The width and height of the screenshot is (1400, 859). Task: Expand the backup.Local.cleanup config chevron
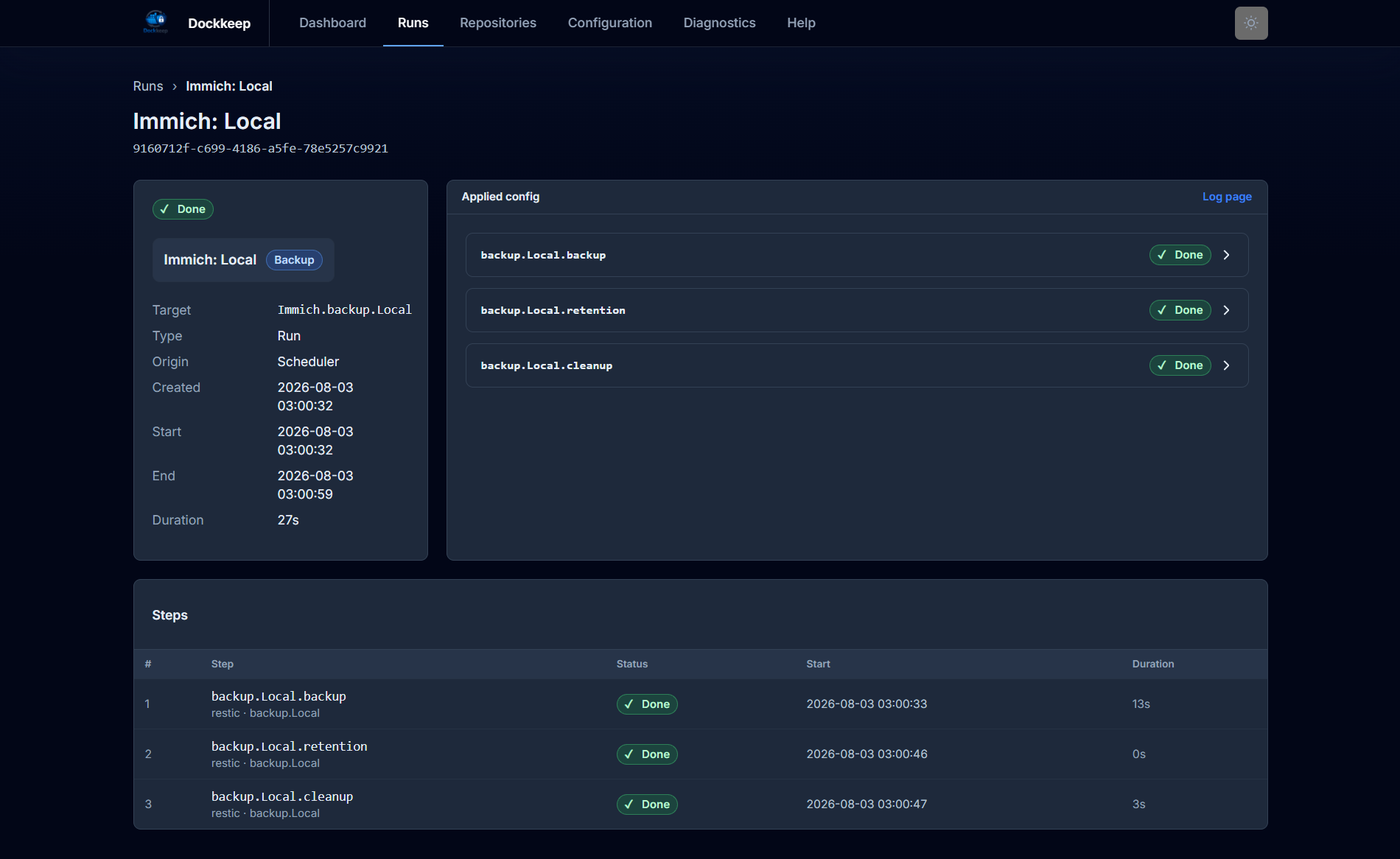pyautogui.click(x=1227, y=365)
